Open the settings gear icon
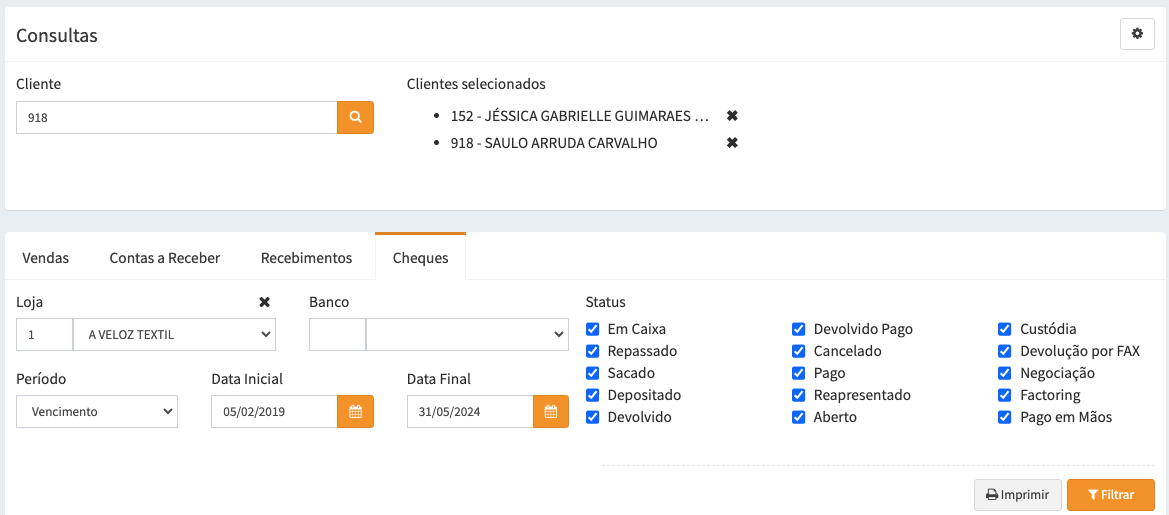Screen dimensions: 1169x515 click(1137, 34)
